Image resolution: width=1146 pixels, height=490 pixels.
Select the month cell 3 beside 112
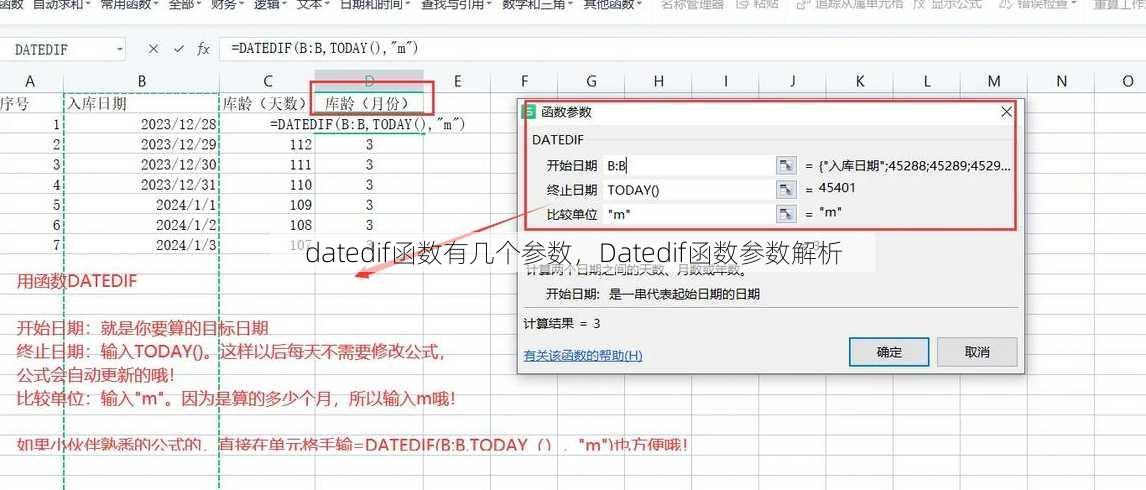[370, 144]
